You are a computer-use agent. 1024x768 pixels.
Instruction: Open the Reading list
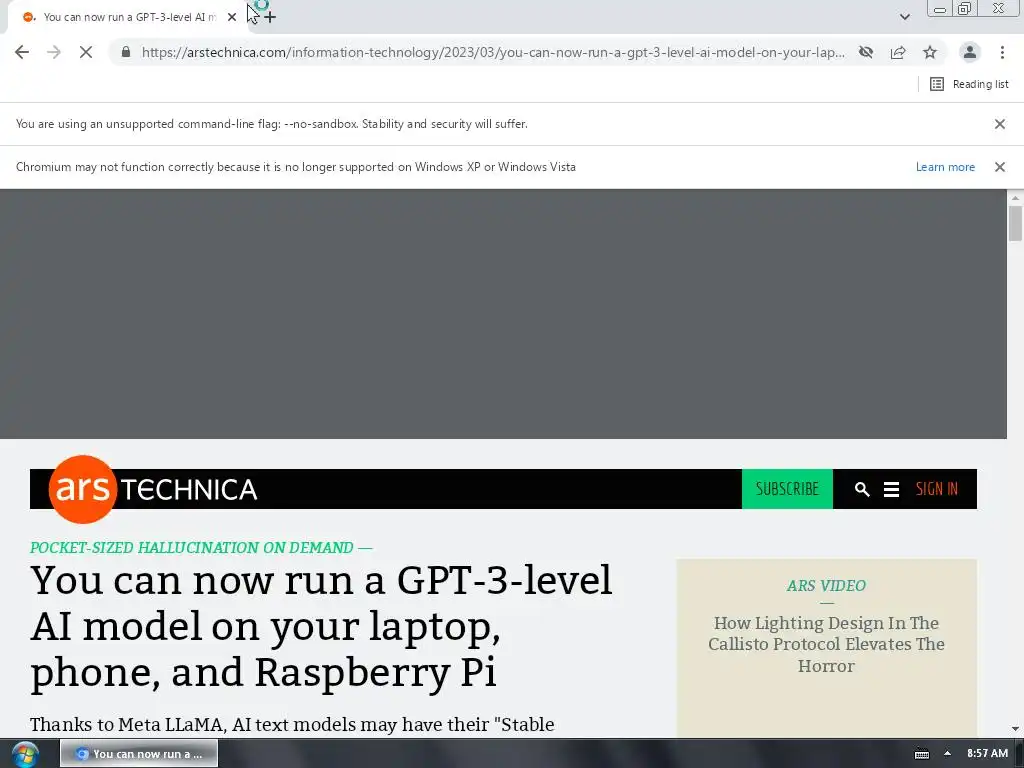pyautogui.click(x=969, y=84)
